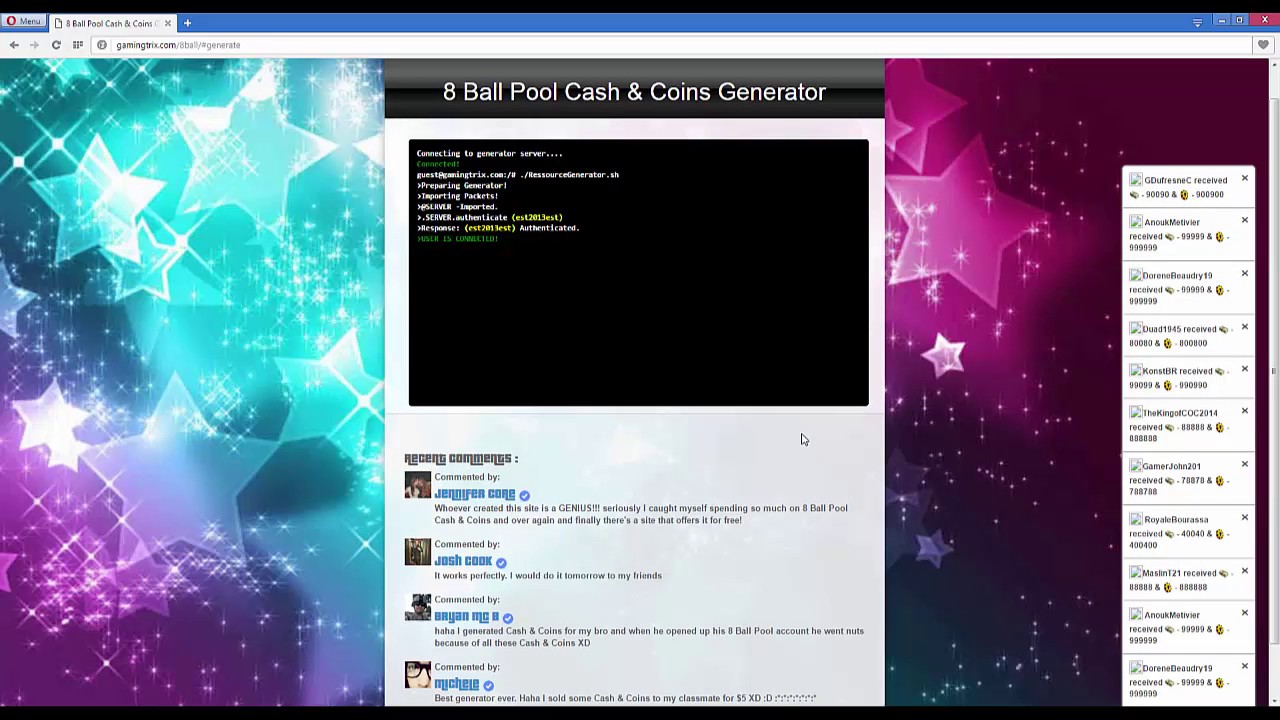The height and width of the screenshot is (720, 1280).
Task: Click terminal line '.SERVER.authenticate (est2013est)'
Action: [489, 217]
